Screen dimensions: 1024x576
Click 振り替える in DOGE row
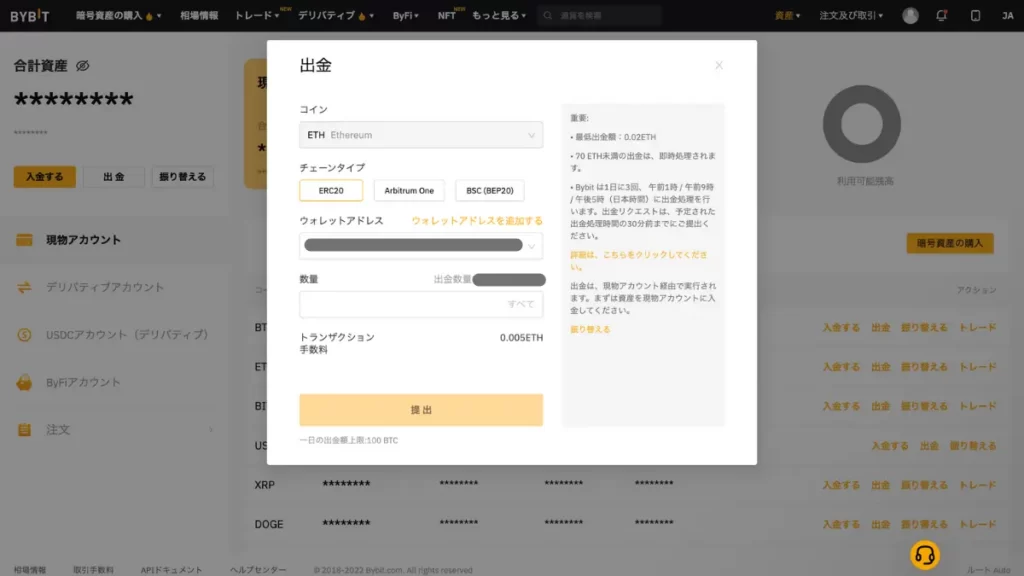(924, 524)
